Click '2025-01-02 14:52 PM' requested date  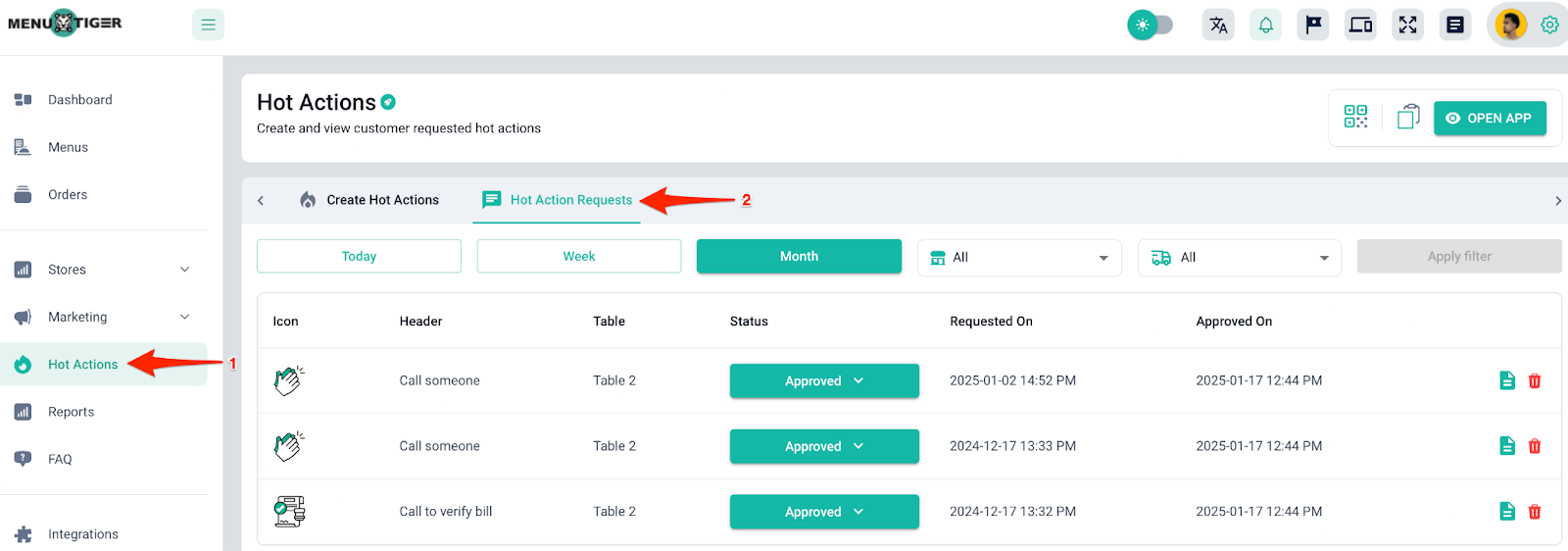(x=1012, y=380)
